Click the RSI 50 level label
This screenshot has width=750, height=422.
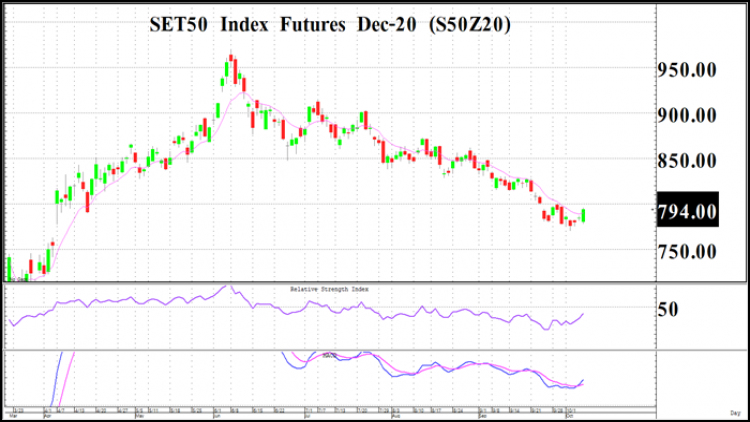click(668, 310)
